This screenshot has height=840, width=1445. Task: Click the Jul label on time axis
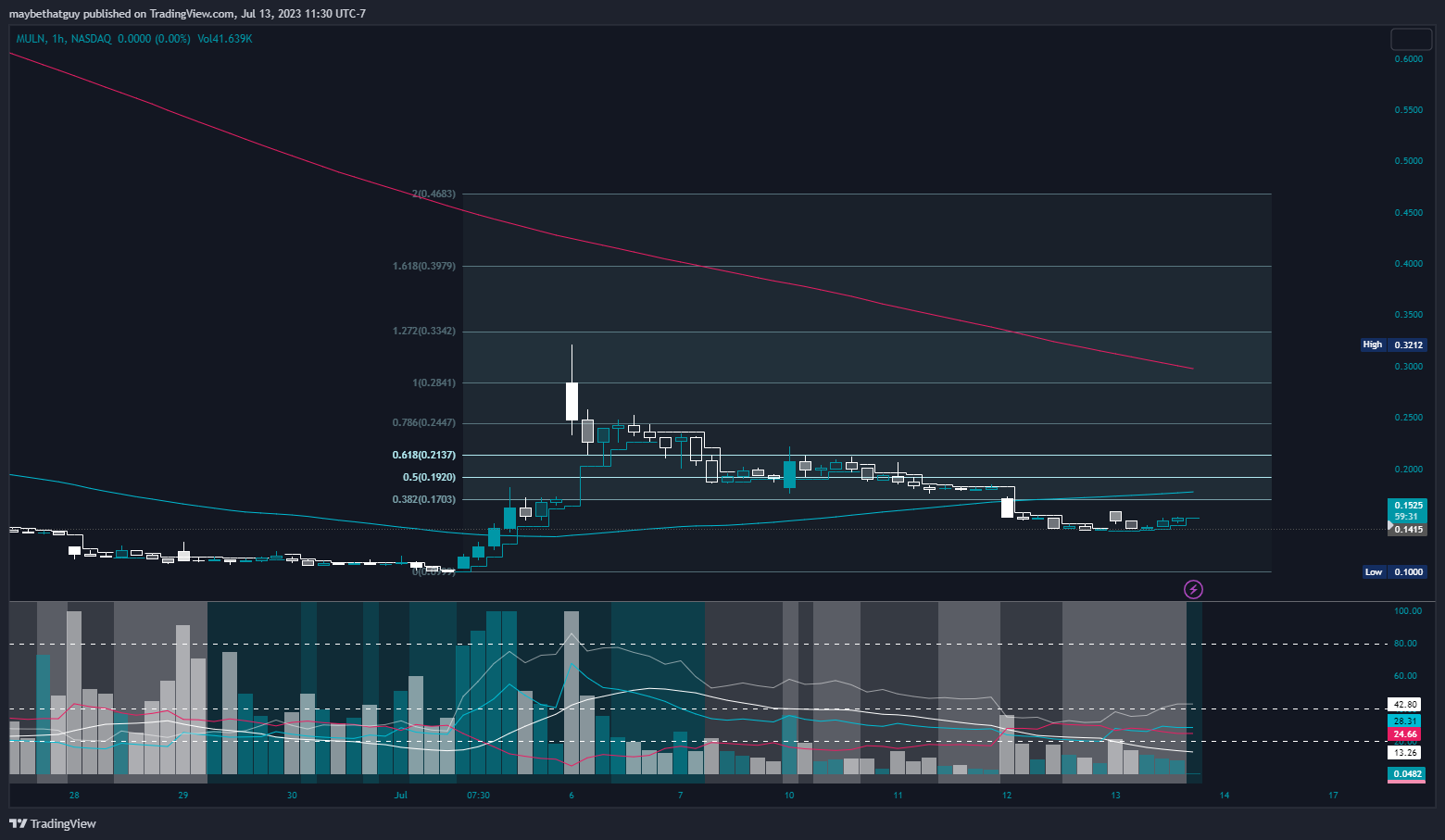[400, 795]
